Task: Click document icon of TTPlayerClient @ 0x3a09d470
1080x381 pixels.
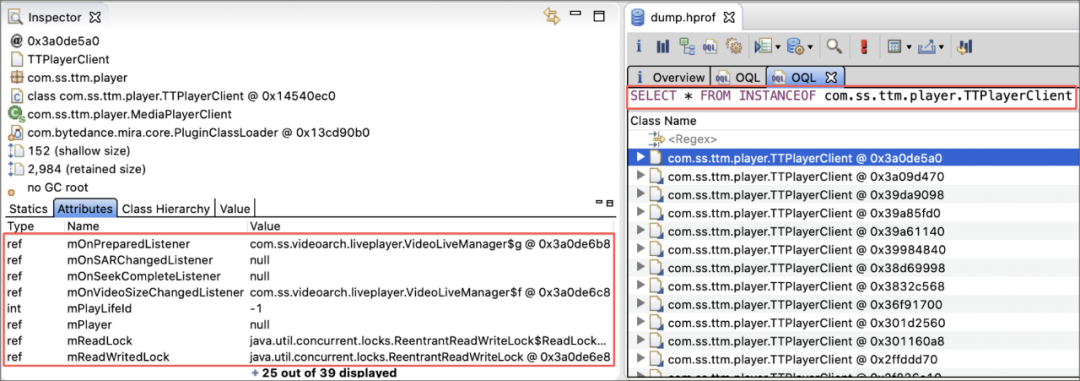Action: tap(656, 176)
